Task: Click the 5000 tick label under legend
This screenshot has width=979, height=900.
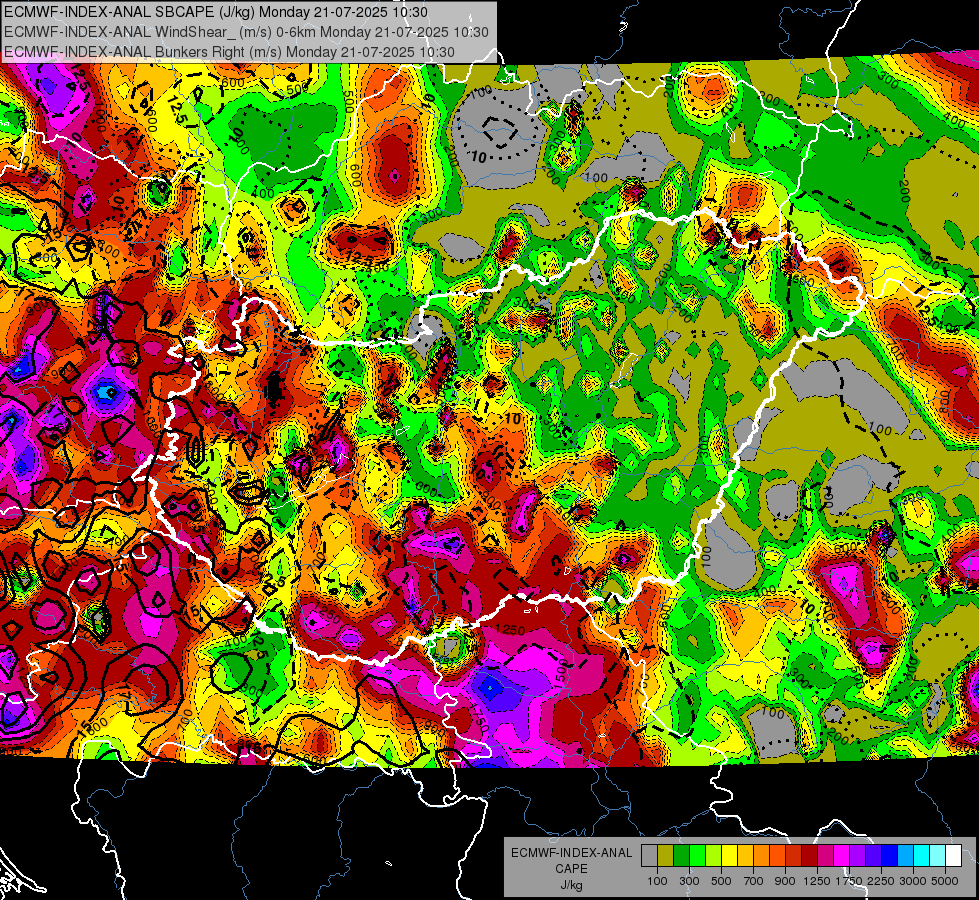Action: 945,881
